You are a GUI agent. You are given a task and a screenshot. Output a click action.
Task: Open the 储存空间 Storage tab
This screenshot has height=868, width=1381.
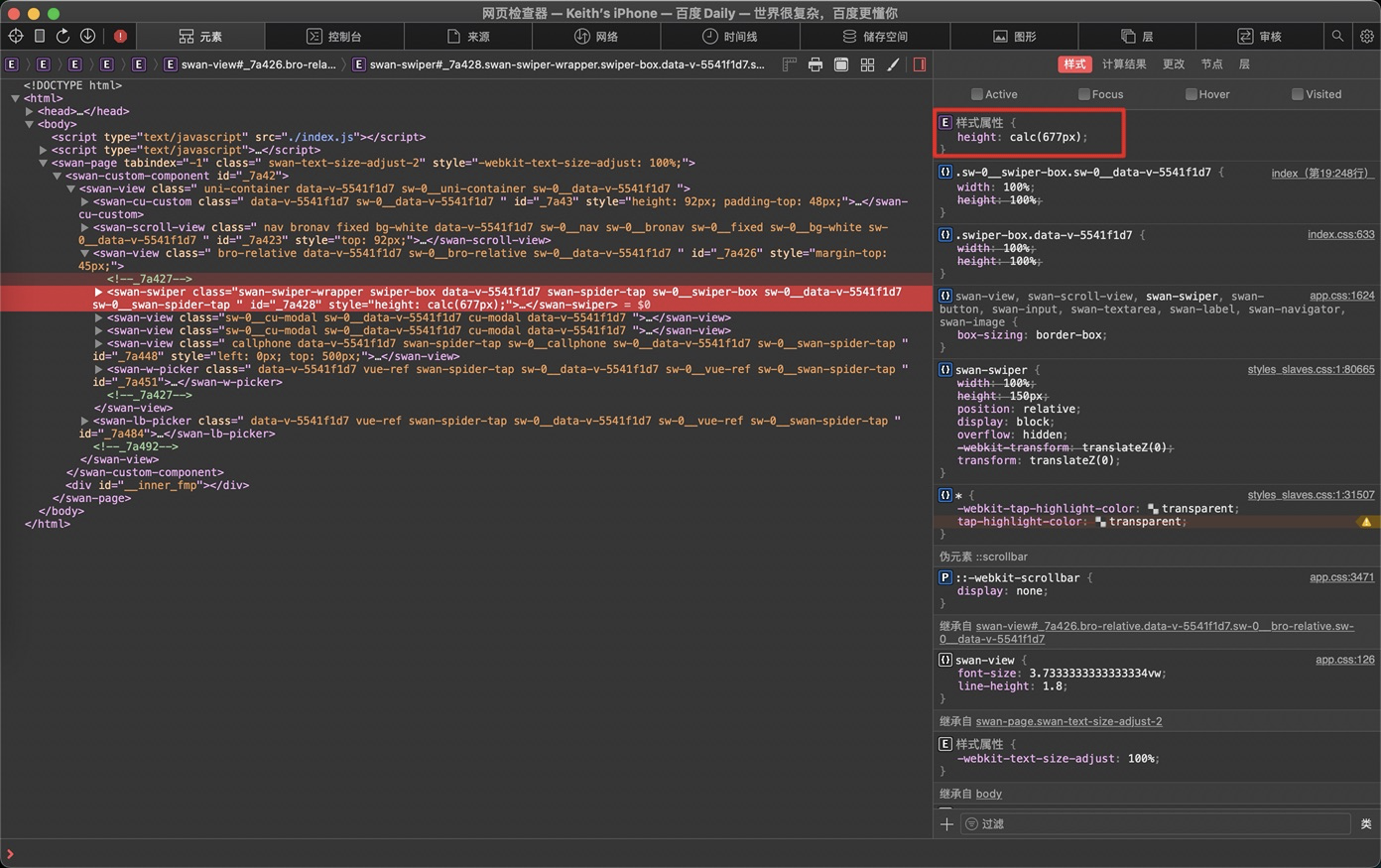pyautogui.click(x=875, y=36)
